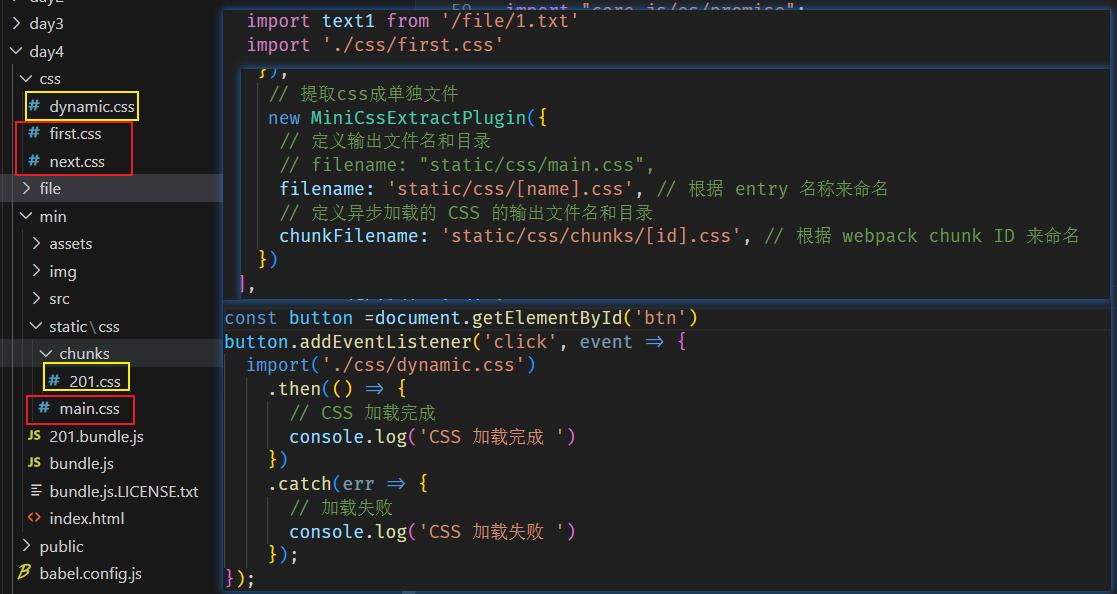Select the img folder

tap(62, 271)
